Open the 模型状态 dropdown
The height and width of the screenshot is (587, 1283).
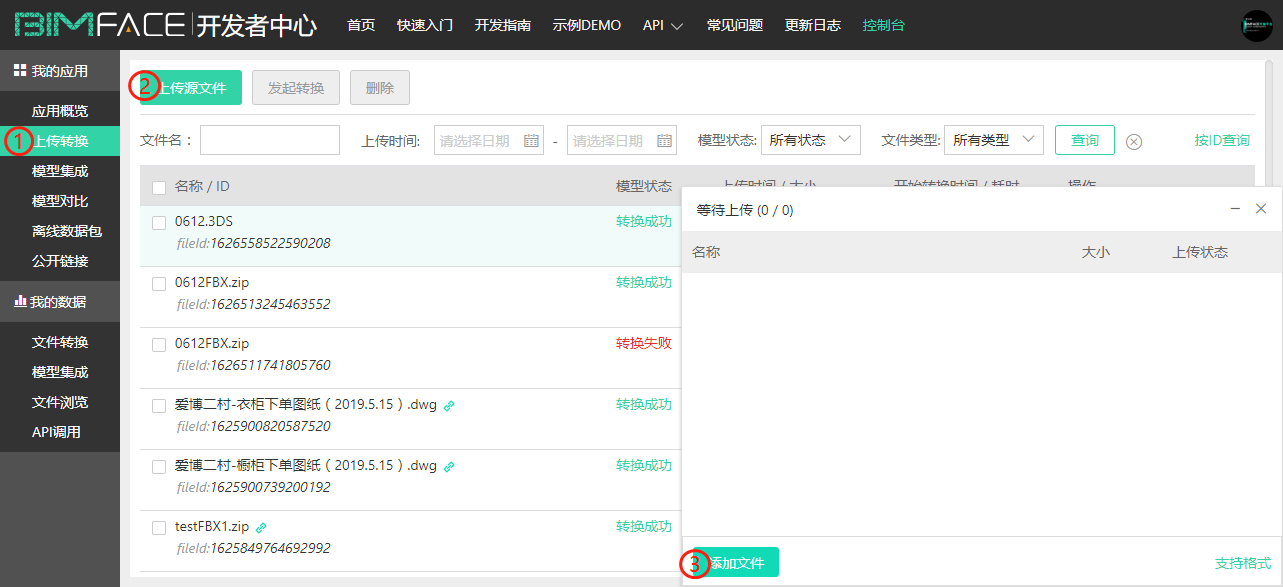point(810,140)
